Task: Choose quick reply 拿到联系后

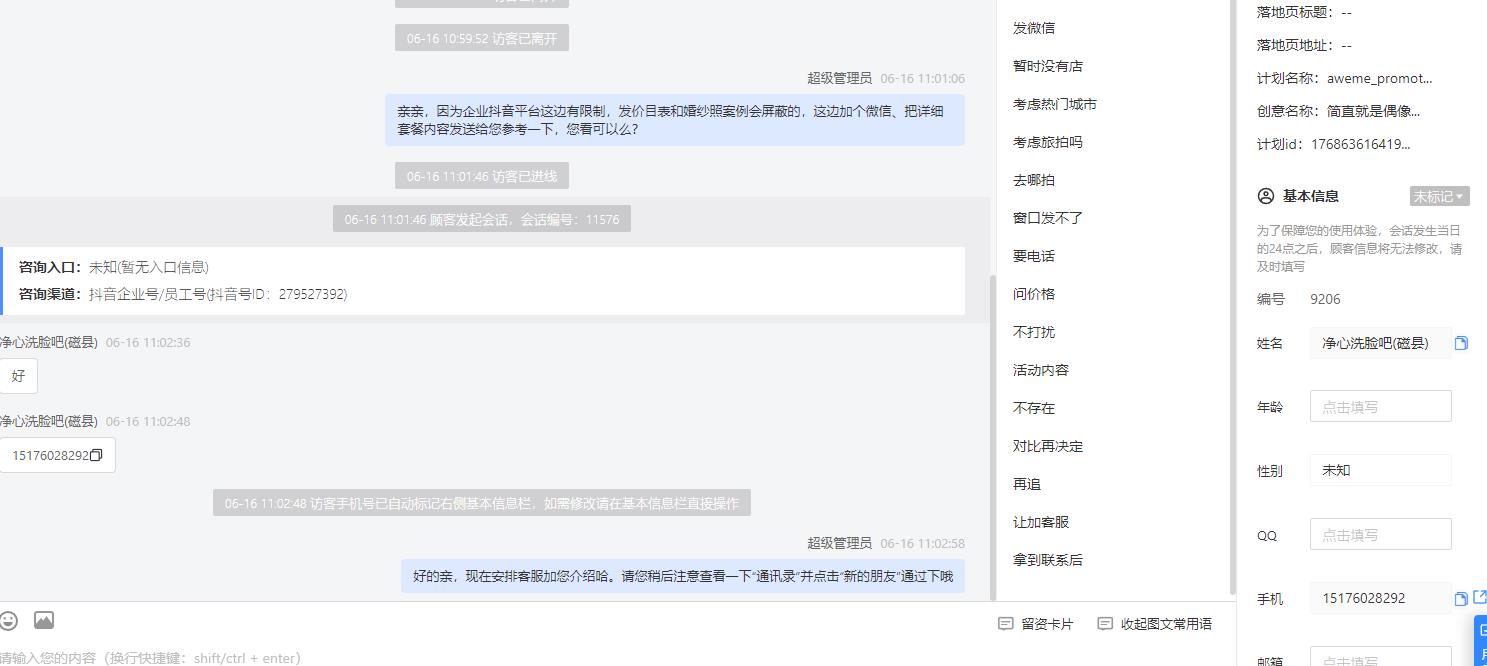Action: coord(1048,560)
